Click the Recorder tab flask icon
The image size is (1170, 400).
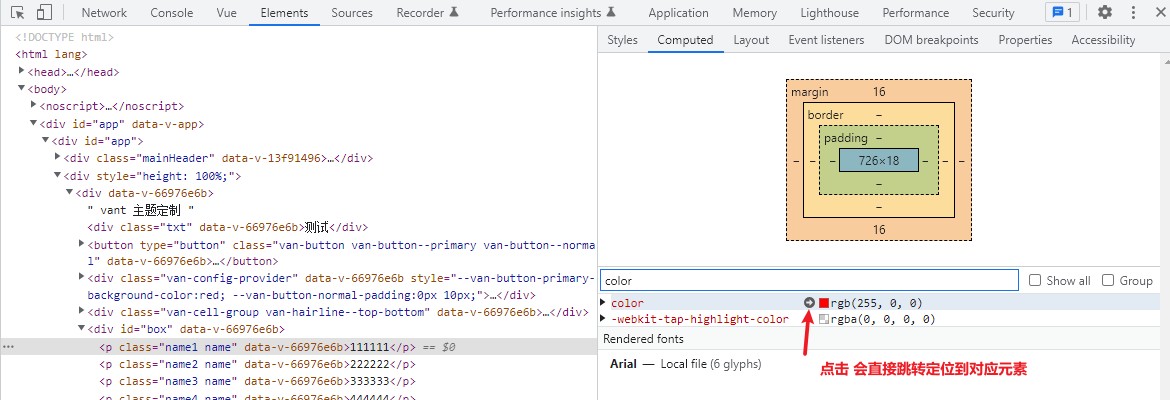click(x=454, y=13)
